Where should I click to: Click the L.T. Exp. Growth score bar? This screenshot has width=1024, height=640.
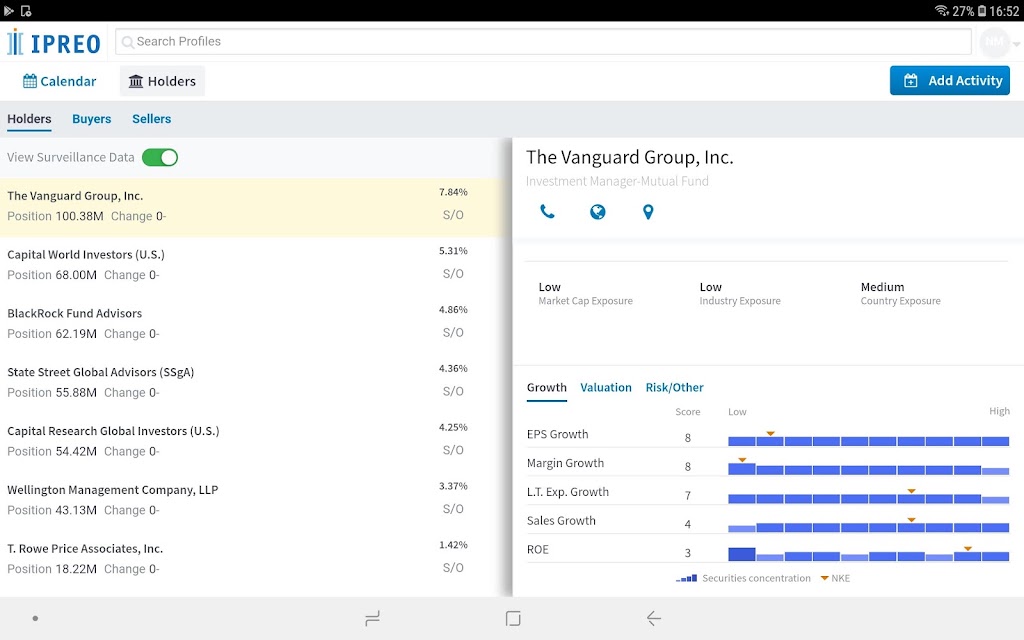(x=869, y=498)
